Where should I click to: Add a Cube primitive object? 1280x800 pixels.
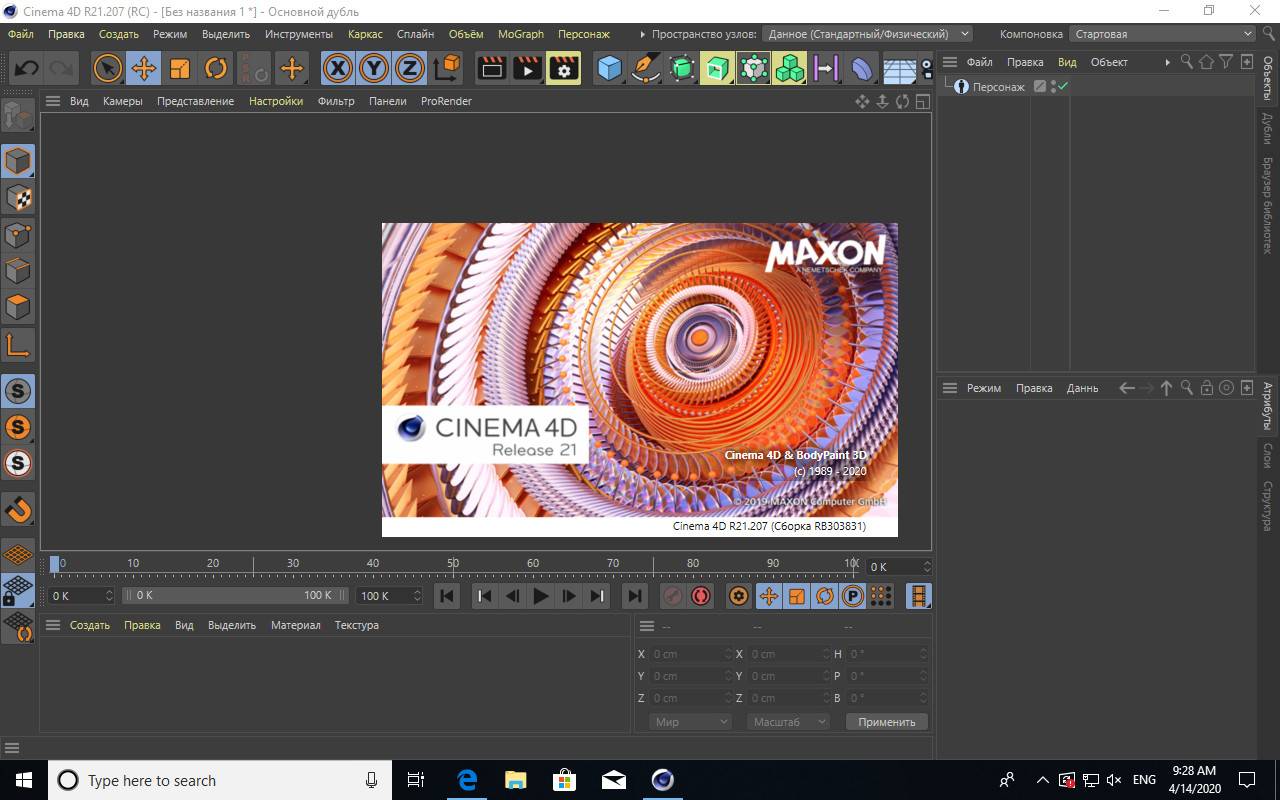click(x=609, y=68)
